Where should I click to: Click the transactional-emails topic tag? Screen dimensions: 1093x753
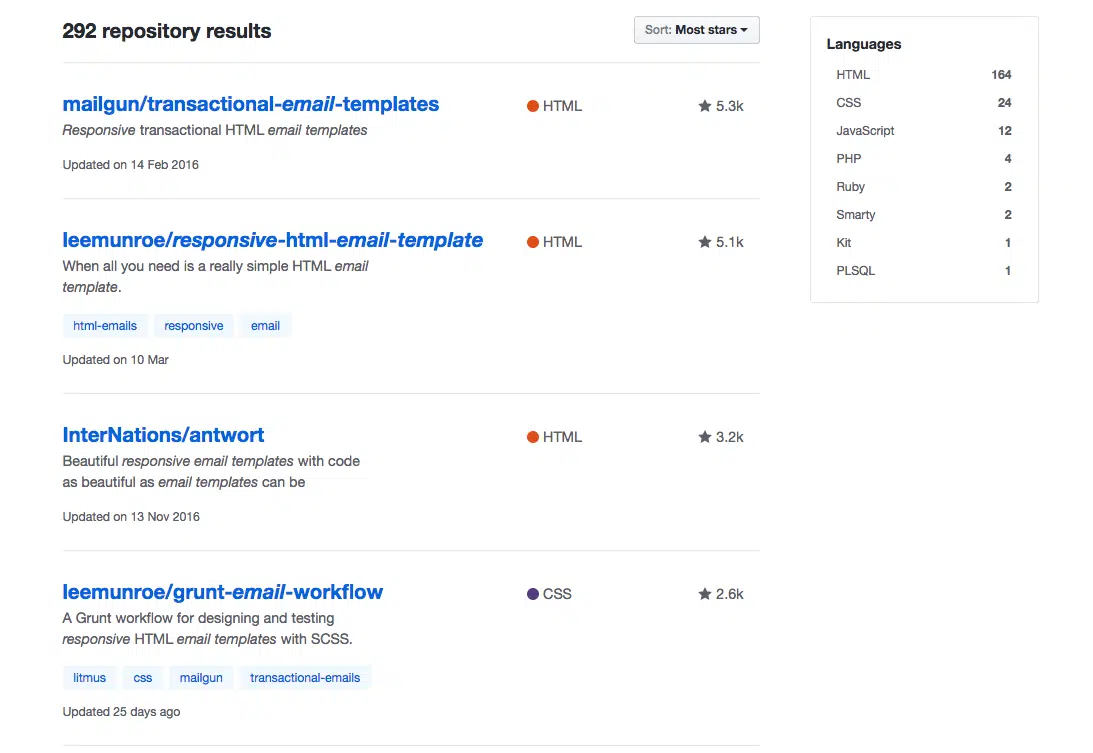[x=305, y=678]
